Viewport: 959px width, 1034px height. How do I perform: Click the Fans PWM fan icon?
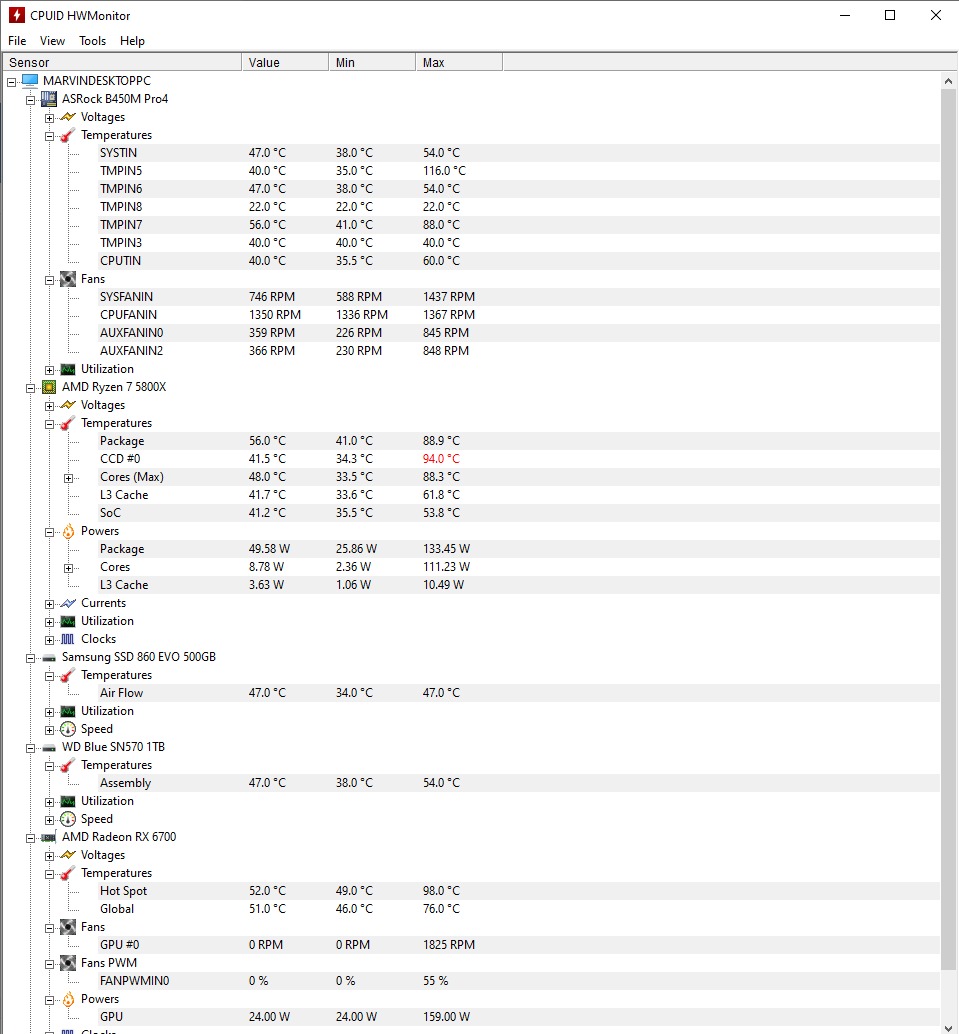[x=68, y=963]
